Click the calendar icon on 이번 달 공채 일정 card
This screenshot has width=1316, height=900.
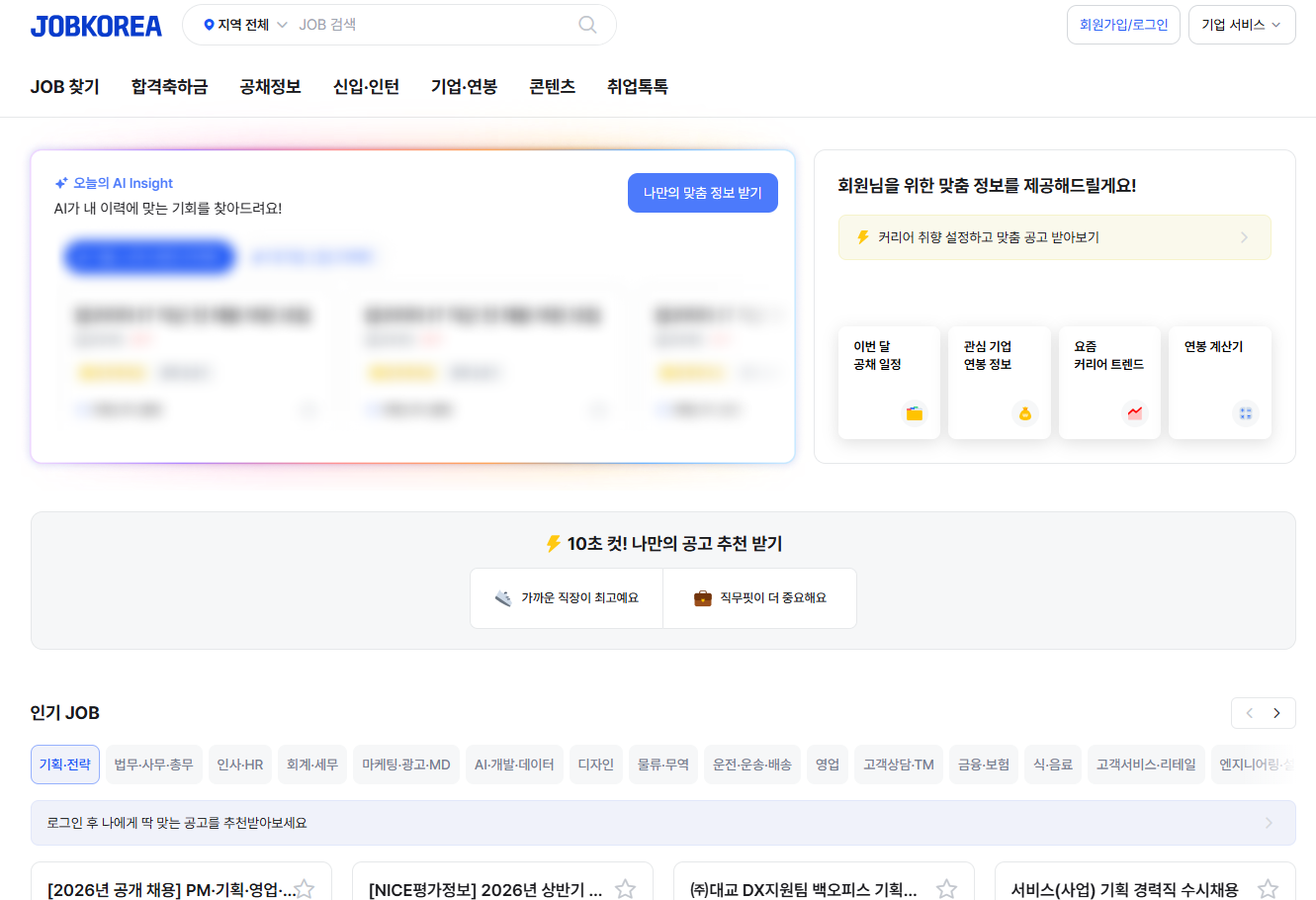coord(915,413)
